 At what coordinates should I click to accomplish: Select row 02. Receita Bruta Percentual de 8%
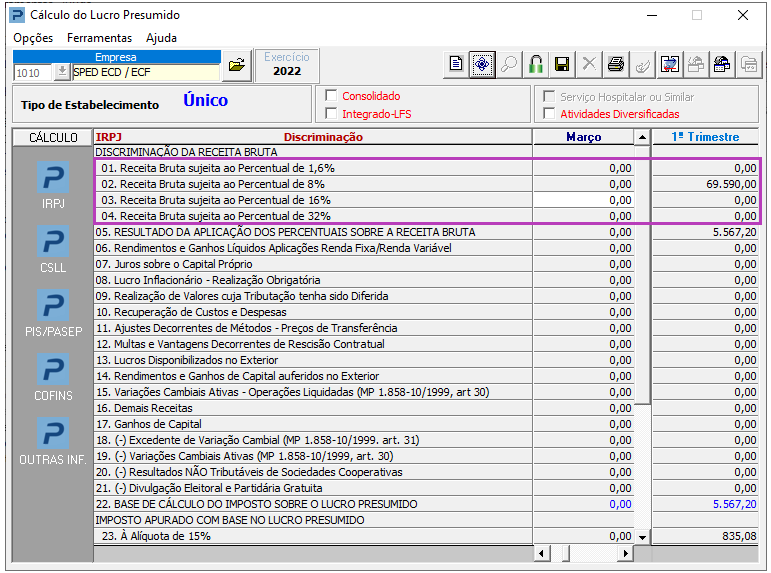click(x=313, y=184)
